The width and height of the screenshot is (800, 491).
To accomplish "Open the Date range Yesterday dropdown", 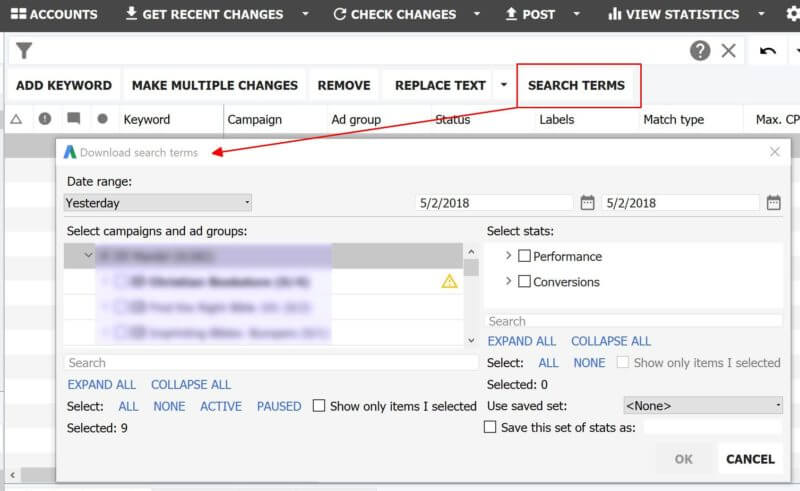I will point(158,203).
